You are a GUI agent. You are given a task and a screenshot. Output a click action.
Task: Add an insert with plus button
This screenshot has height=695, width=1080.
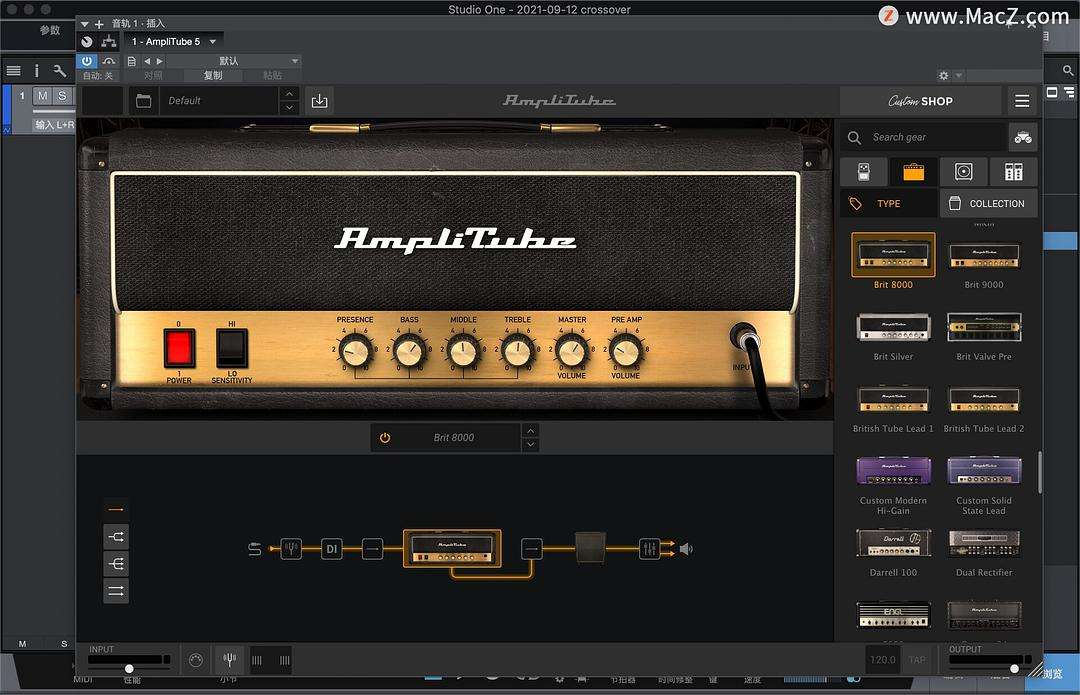(x=99, y=23)
